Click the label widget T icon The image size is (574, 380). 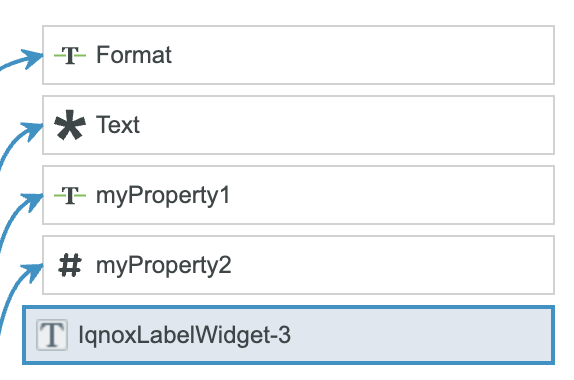point(52,335)
